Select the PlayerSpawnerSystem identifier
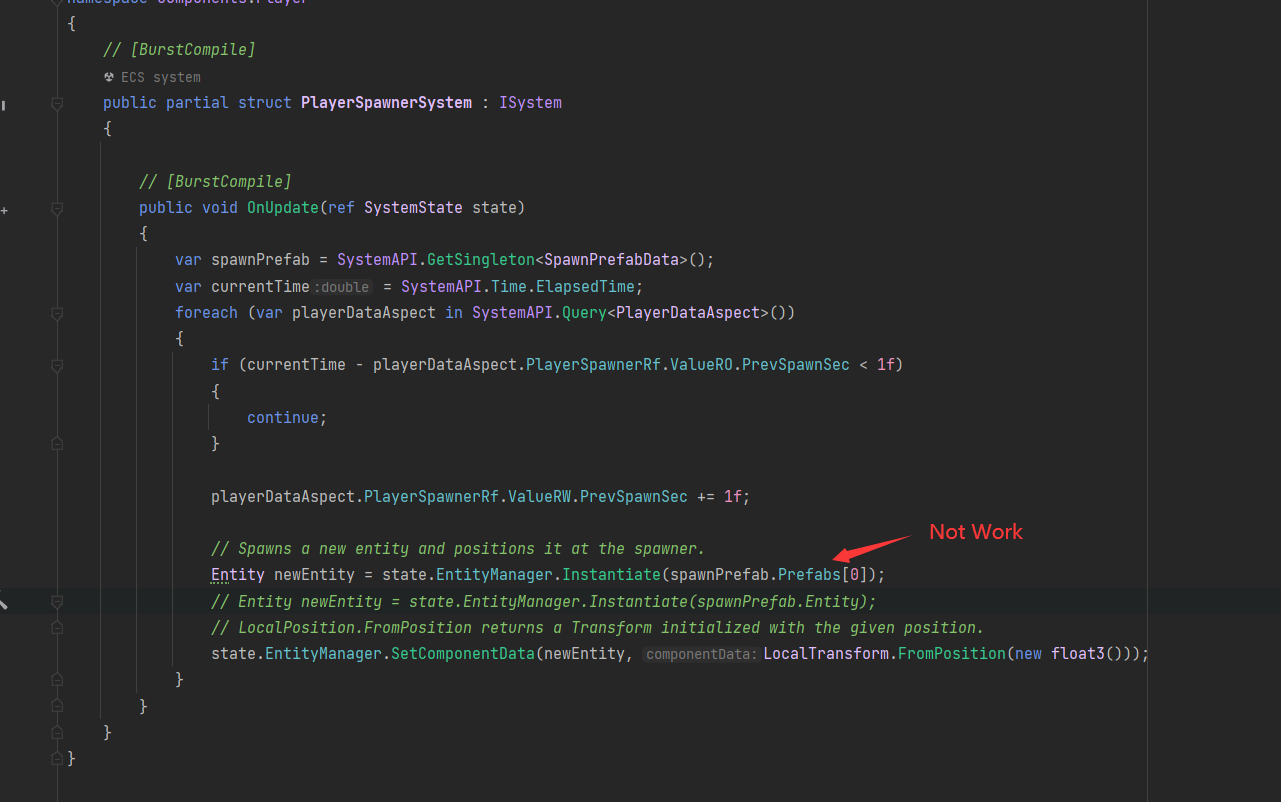 [x=386, y=102]
